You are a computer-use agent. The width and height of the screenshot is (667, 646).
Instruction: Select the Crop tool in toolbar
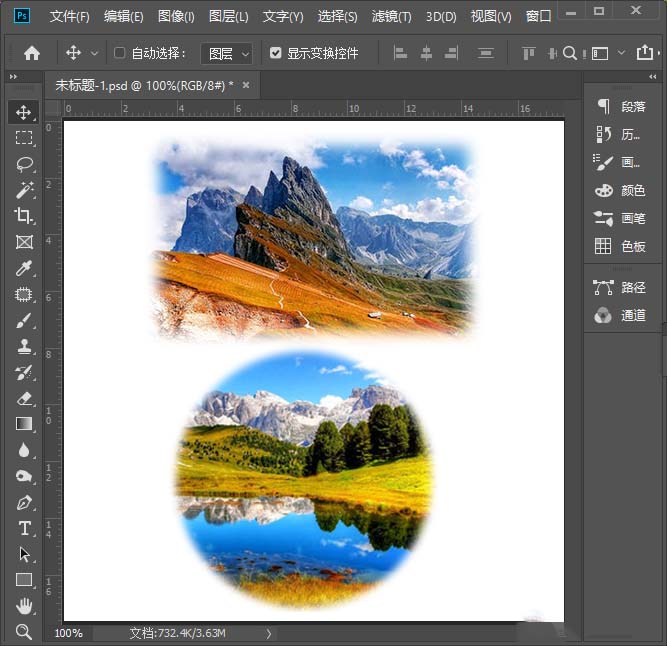(x=24, y=216)
